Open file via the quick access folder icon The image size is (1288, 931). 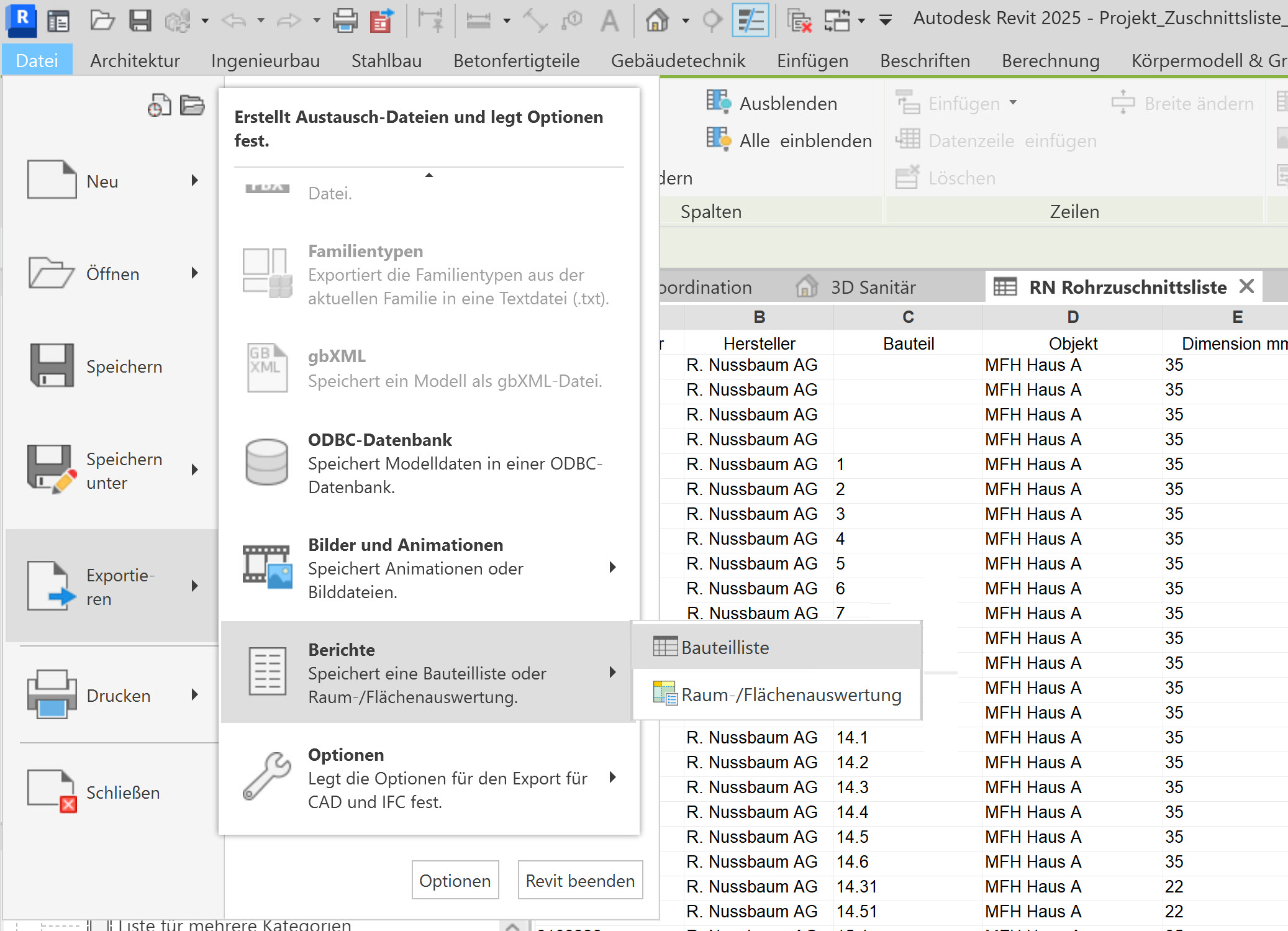[x=102, y=20]
